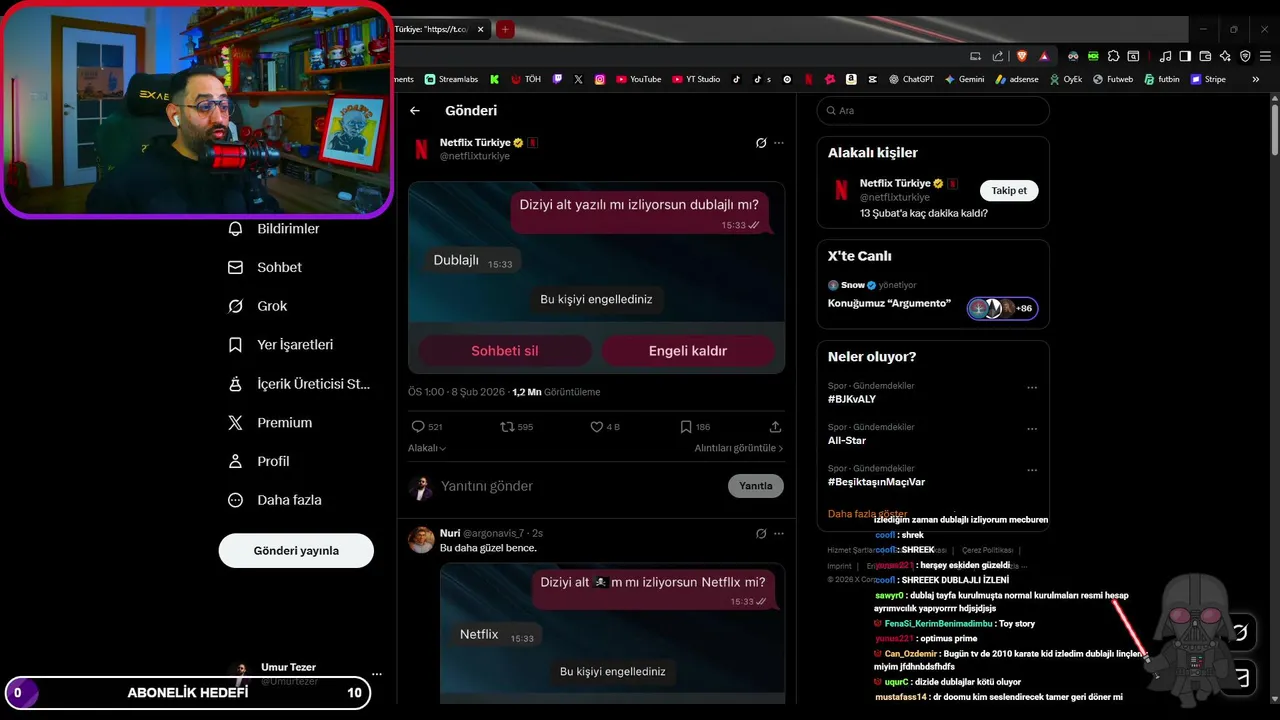This screenshot has height=720, width=1280.
Task: Open Bildirimler in the sidebar
Action: (x=274, y=229)
